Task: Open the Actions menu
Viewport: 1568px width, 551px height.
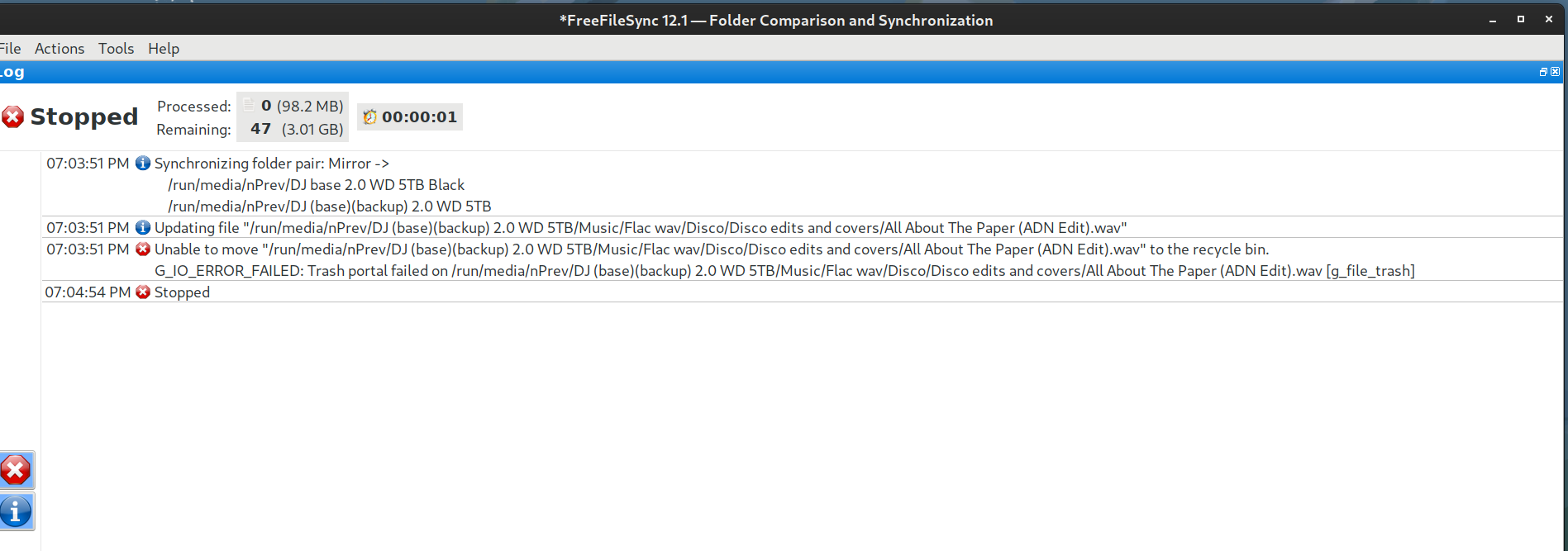Action: tap(60, 48)
